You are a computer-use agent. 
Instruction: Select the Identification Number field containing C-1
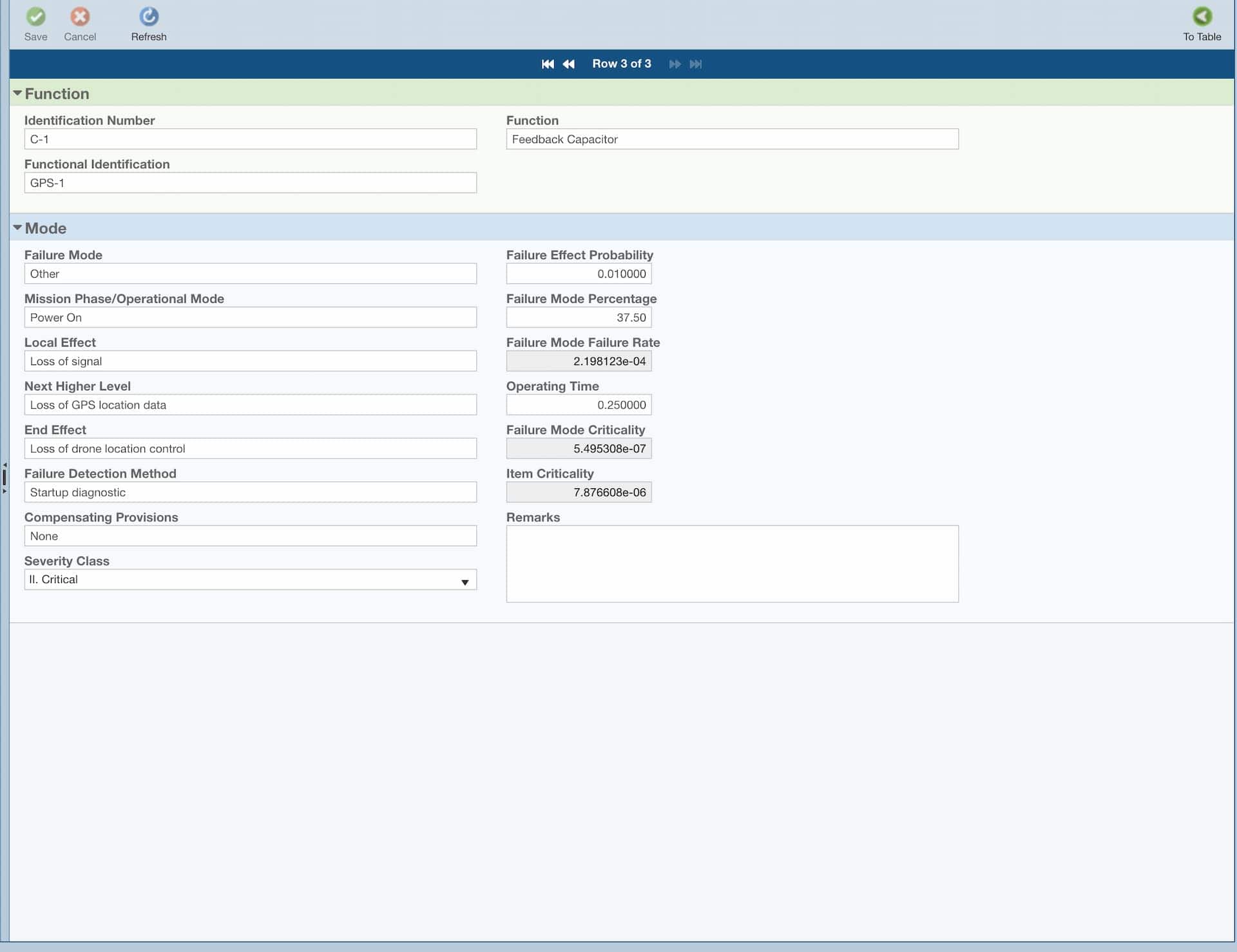[250, 138]
